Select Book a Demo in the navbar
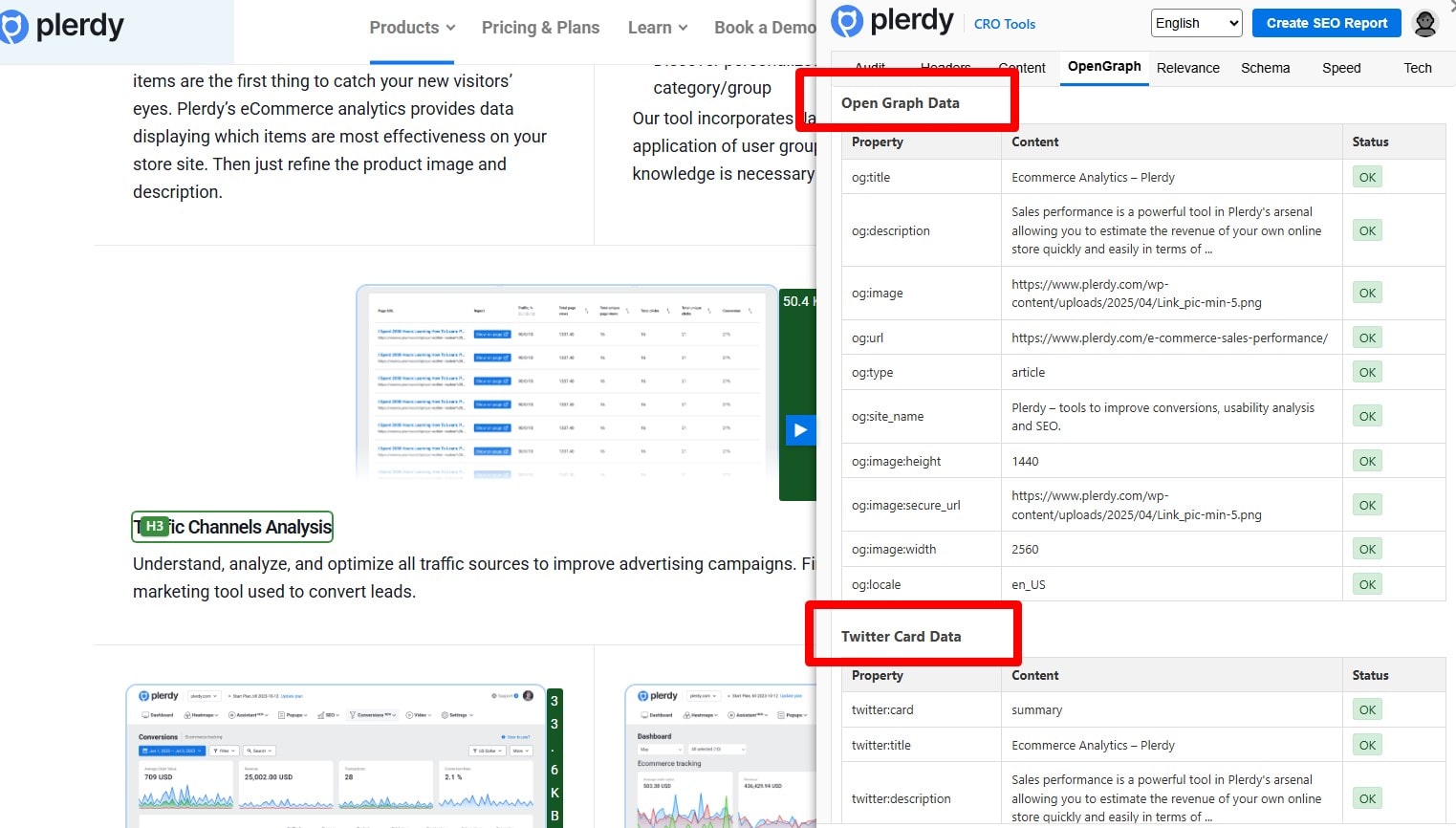1456x828 pixels. coord(765,28)
